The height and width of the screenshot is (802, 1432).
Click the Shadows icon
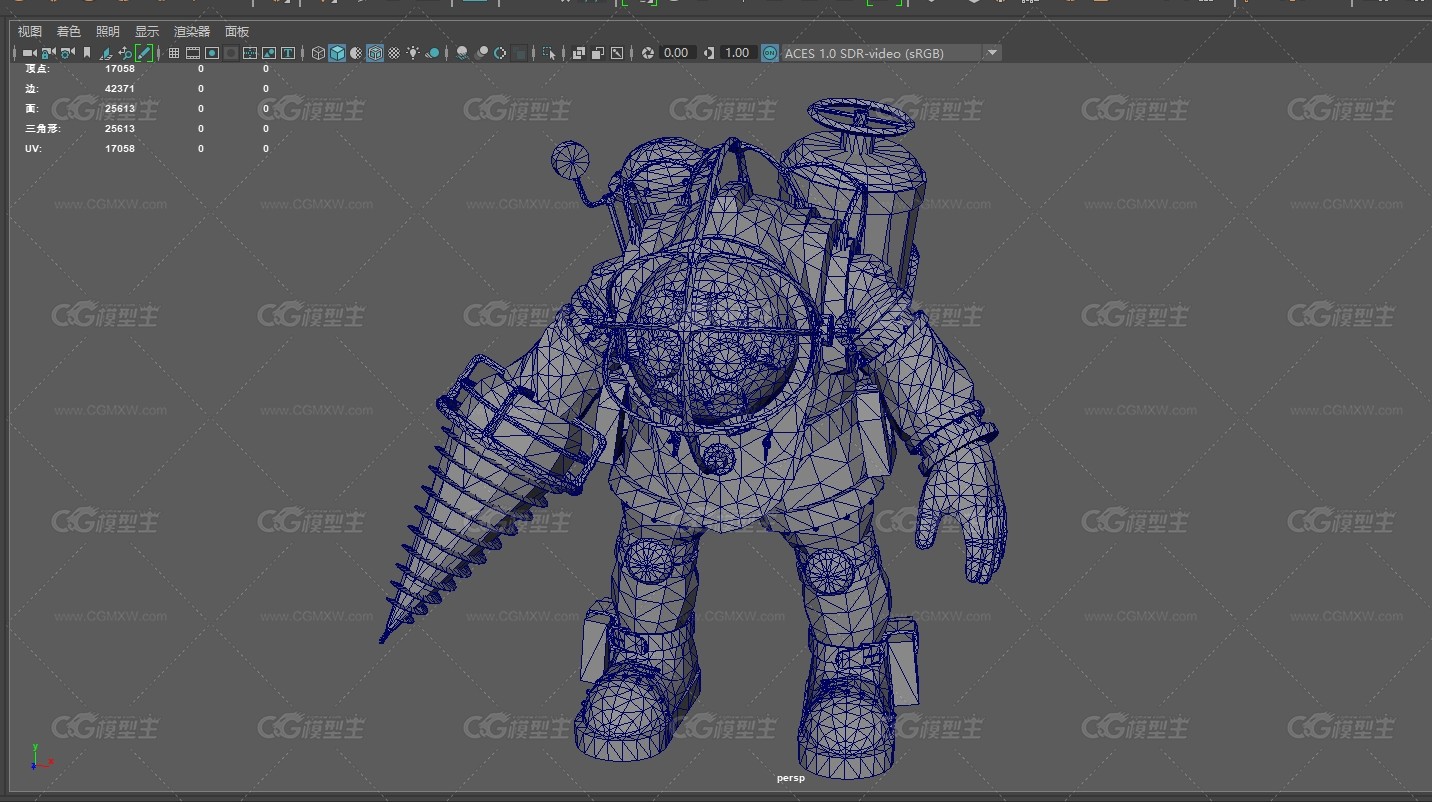[x=433, y=53]
